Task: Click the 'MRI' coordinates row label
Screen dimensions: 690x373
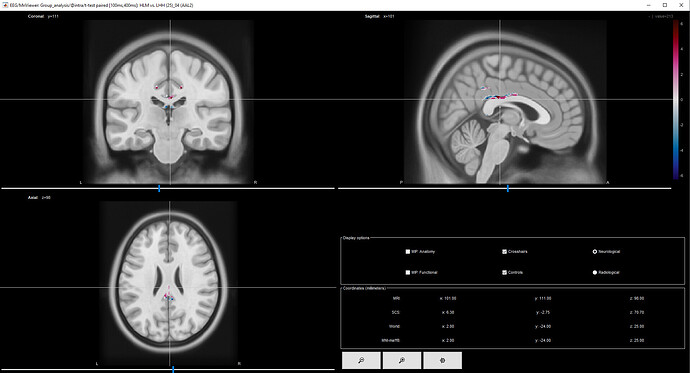Action: pyautogui.click(x=396, y=298)
